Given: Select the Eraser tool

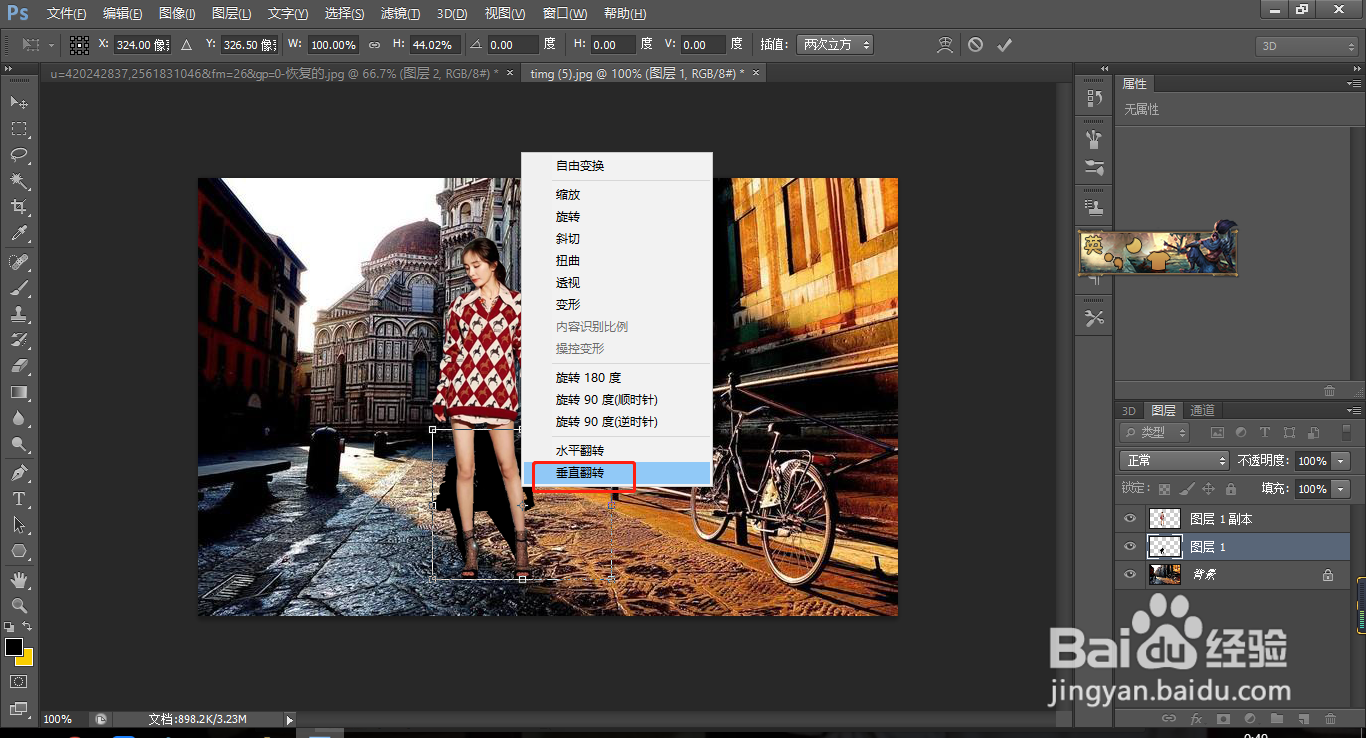Looking at the screenshot, I should [x=19, y=366].
